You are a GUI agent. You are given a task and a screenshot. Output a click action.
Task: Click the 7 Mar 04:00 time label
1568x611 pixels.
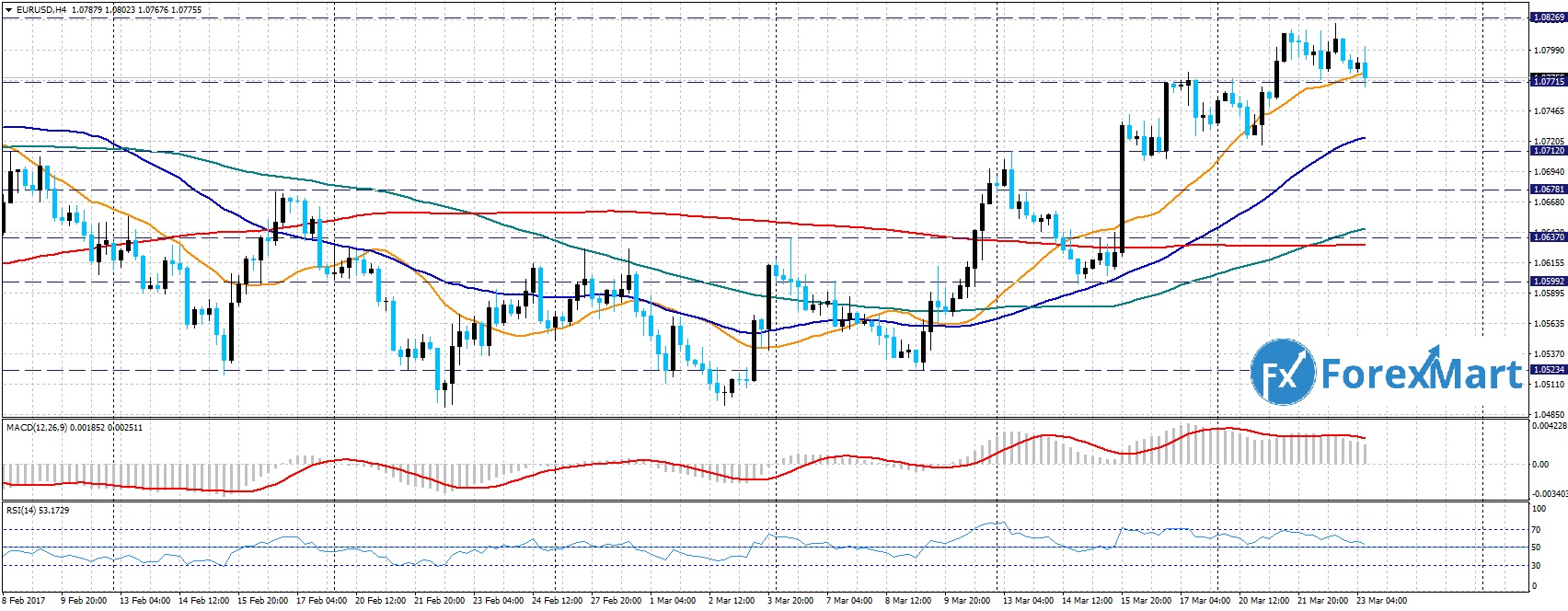851,601
